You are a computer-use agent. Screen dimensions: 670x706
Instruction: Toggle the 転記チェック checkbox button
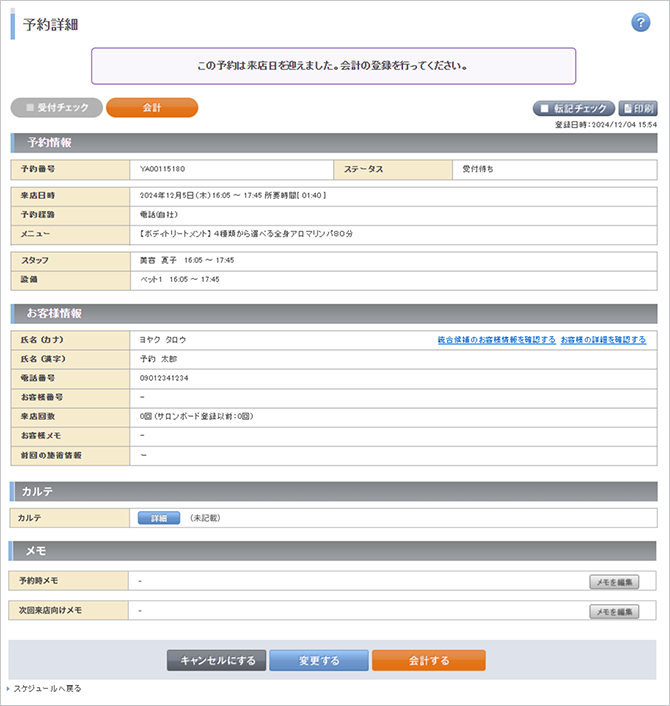[574, 108]
